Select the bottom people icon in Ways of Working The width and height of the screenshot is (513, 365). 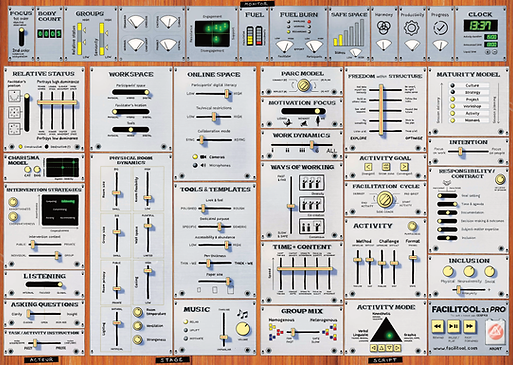click(311, 226)
